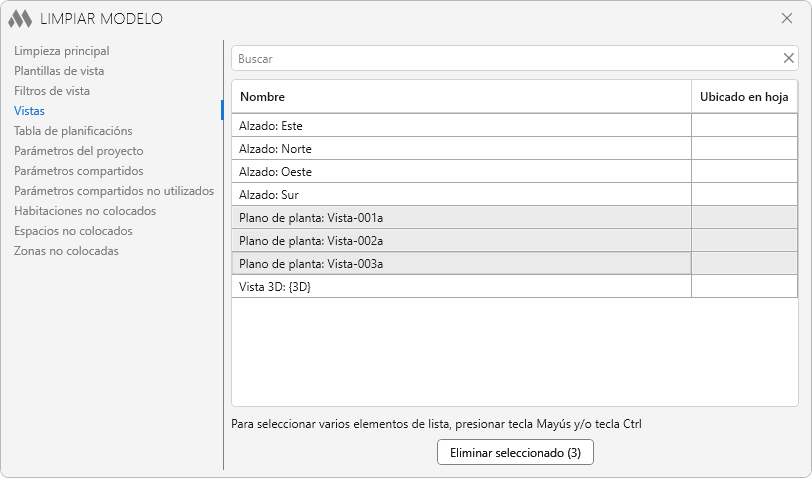The width and height of the screenshot is (812, 478).
Task: Close the Limpiar Modelo dialog
Action: [787, 18]
